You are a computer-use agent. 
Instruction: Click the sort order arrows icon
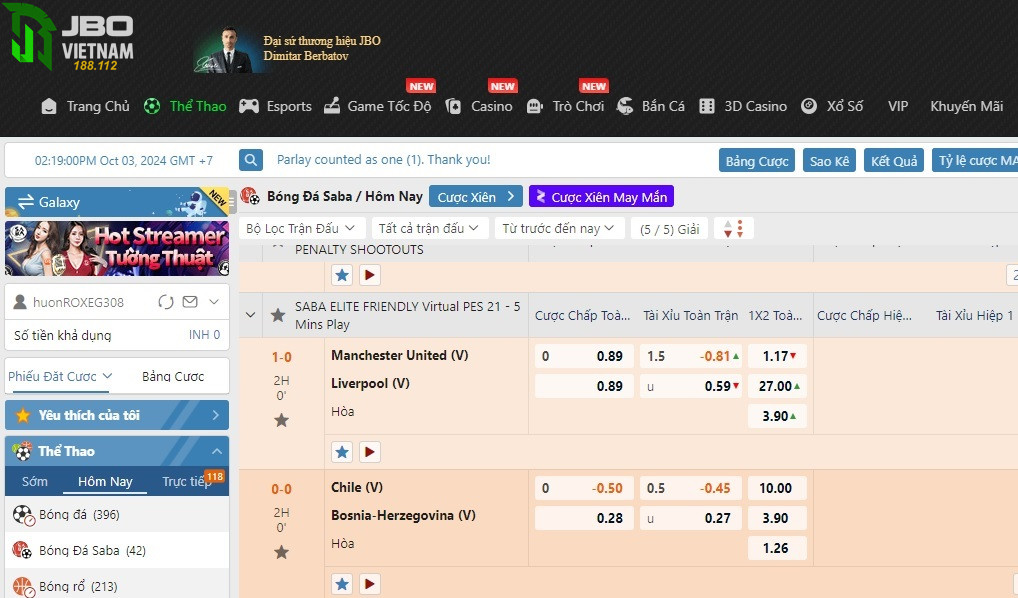pos(734,229)
